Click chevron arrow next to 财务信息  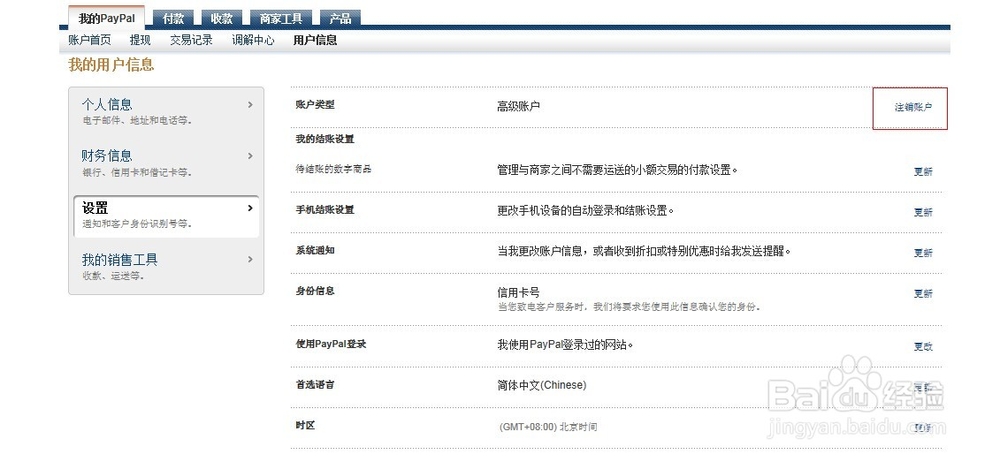point(250,156)
